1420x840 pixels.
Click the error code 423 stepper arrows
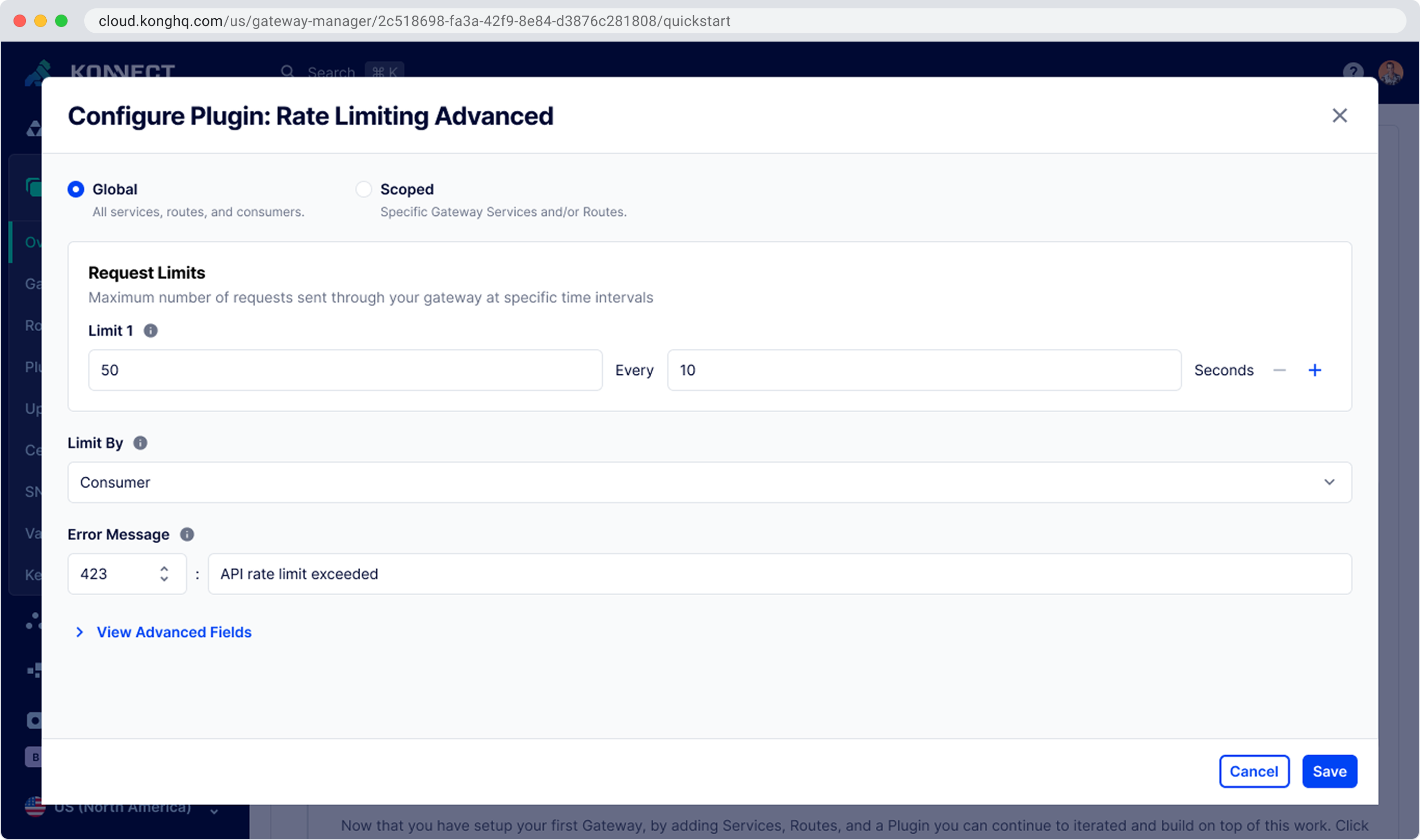pyautogui.click(x=164, y=574)
